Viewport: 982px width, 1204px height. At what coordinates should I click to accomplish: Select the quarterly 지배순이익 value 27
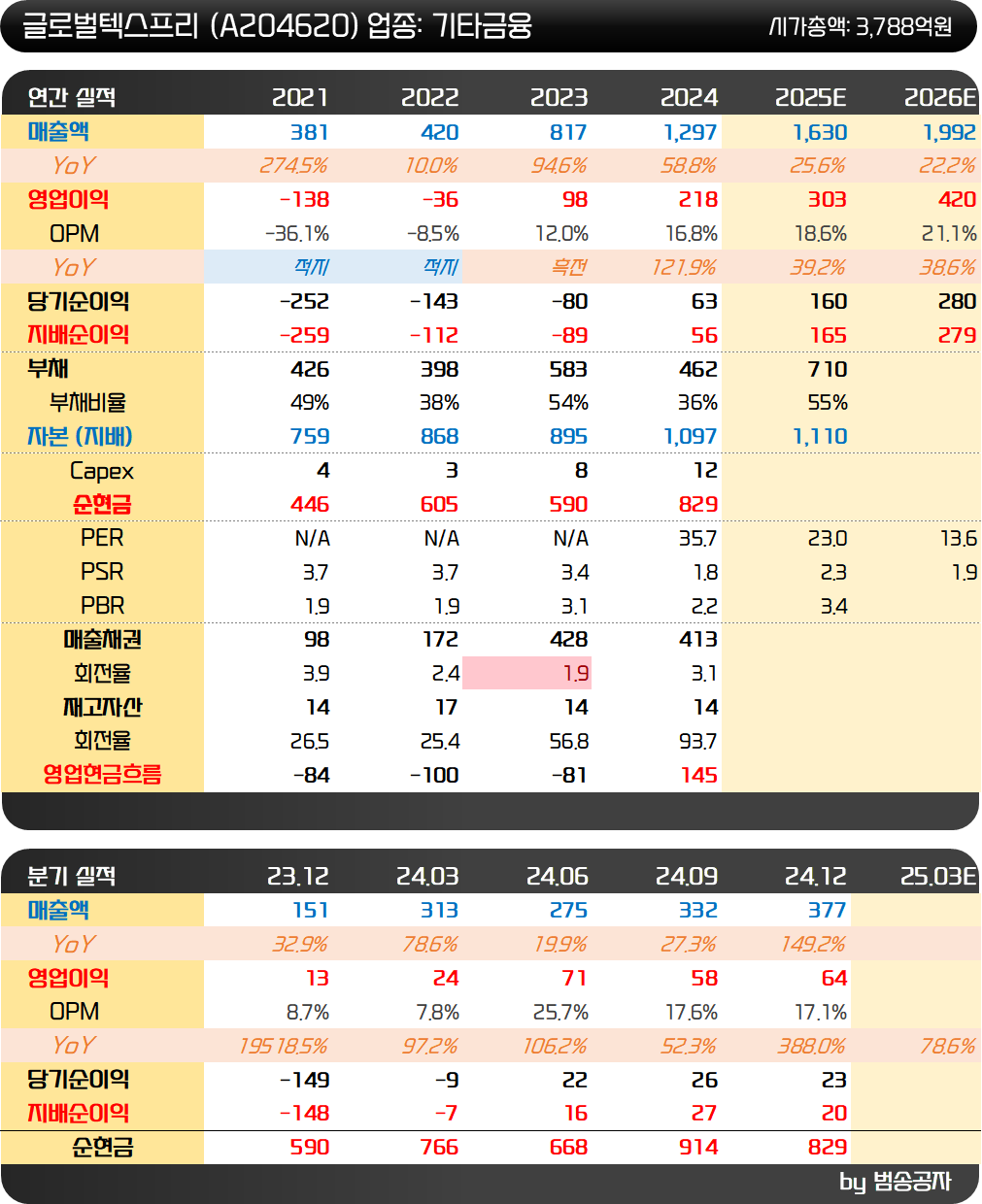pyautogui.click(x=704, y=1113)
